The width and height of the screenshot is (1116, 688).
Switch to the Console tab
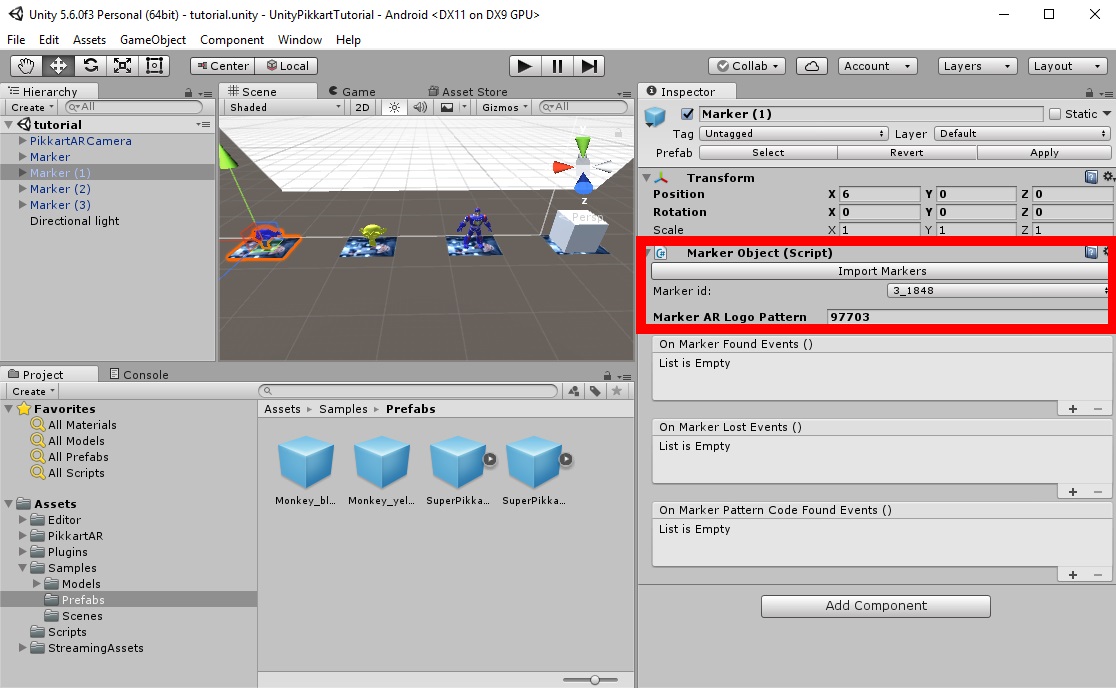140,374
